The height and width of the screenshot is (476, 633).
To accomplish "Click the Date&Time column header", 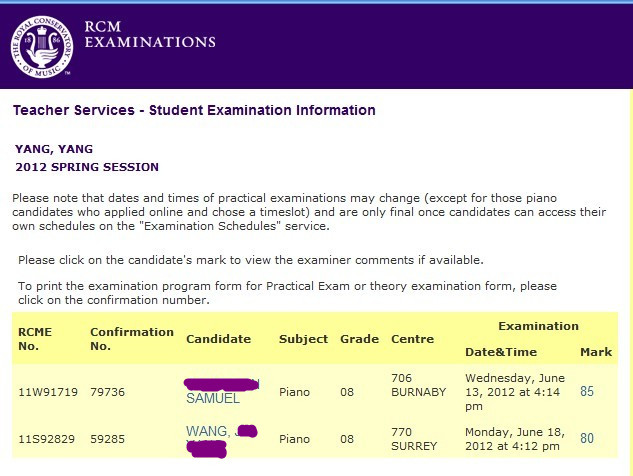I will [x=501, y=352].
